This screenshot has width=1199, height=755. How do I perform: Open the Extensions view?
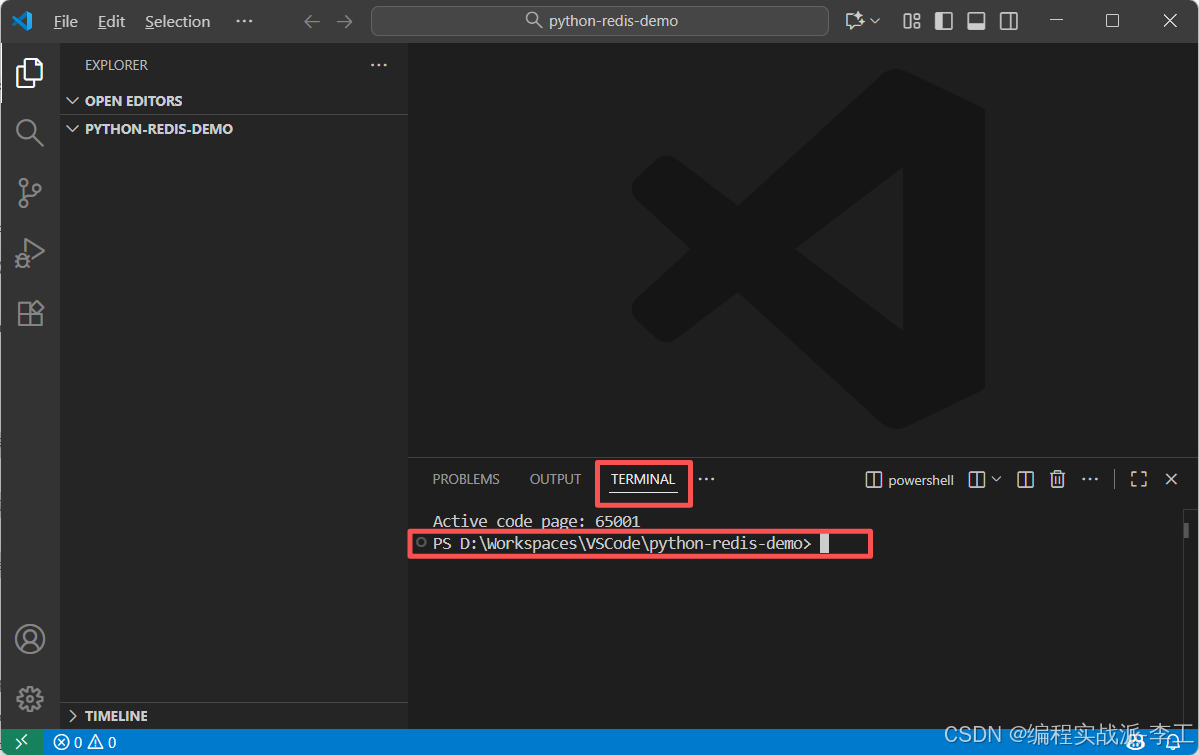pos(30,313)
